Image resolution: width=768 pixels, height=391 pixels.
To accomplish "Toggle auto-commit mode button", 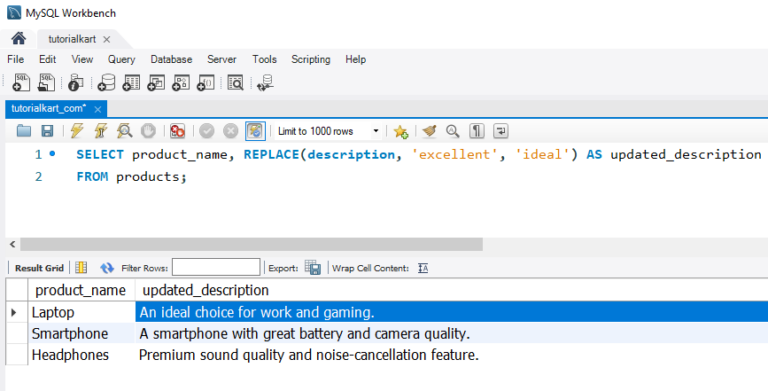I will pos(255,131).
